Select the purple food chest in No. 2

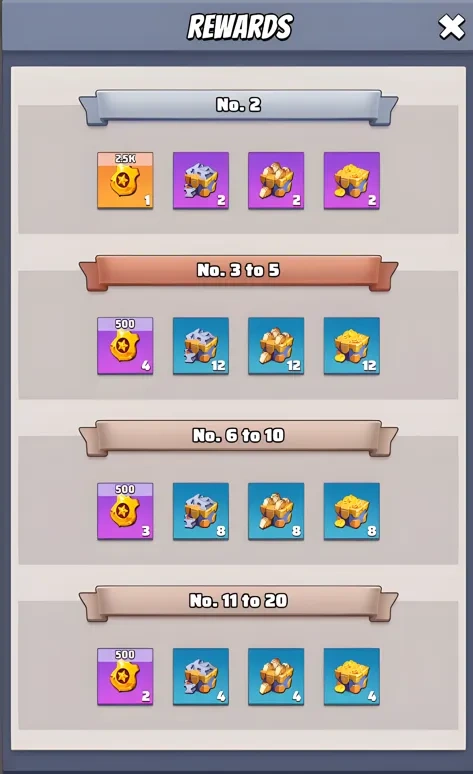(276, 181)
